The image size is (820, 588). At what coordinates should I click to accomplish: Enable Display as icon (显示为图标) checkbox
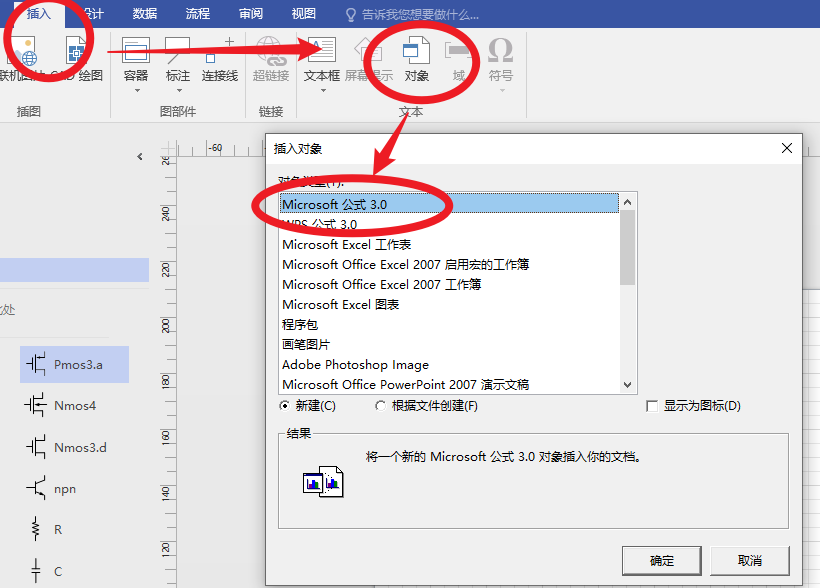click(x=652, y=406)
